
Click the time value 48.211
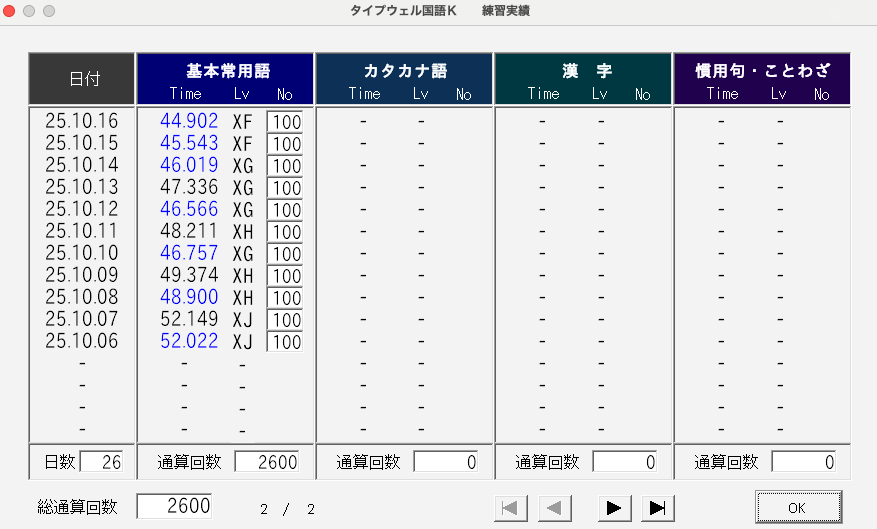[x=189, y=230]
